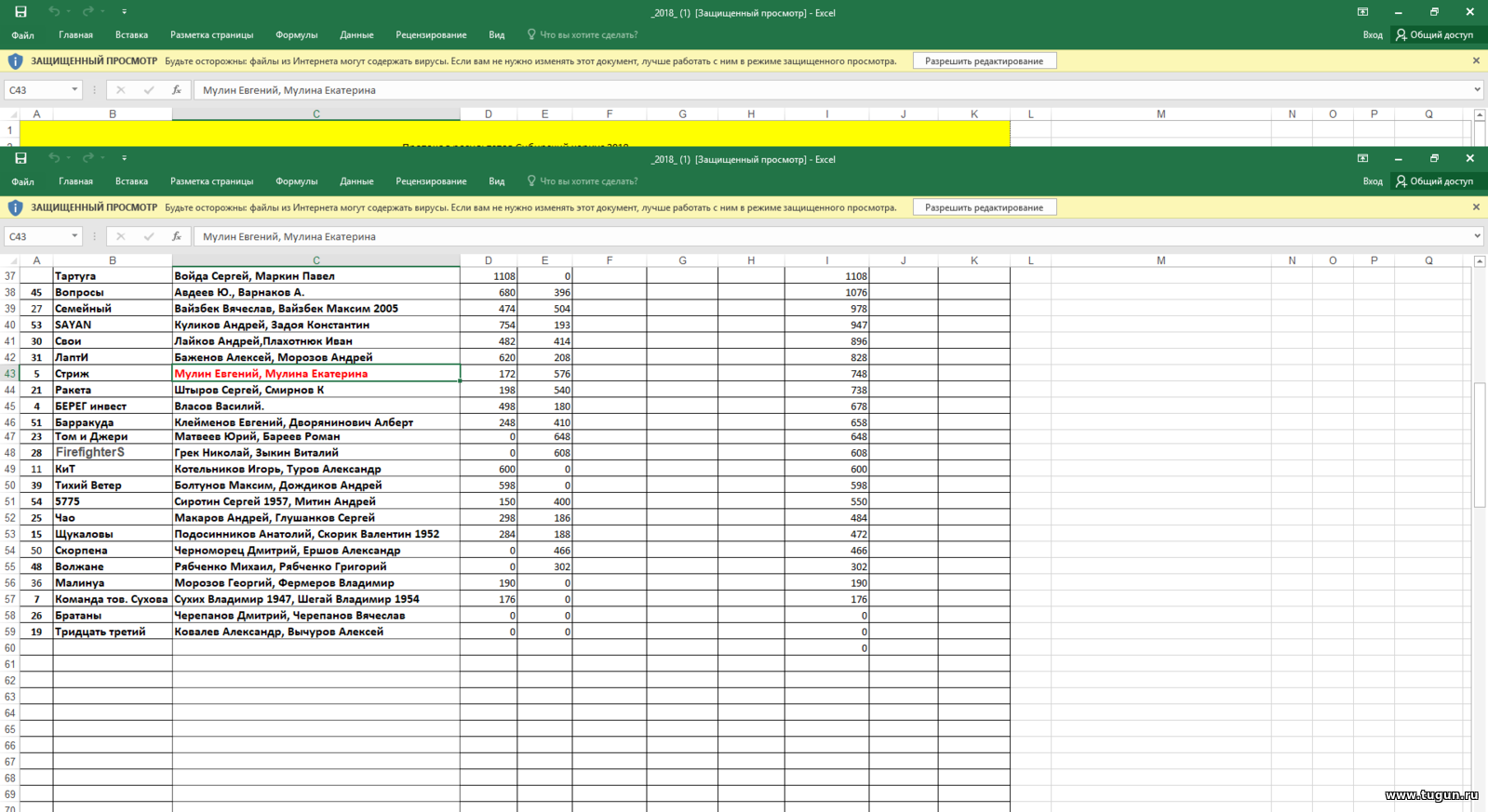Open Вид tab in front window
Screen dimensions: 1488x812
click(497, 181)
